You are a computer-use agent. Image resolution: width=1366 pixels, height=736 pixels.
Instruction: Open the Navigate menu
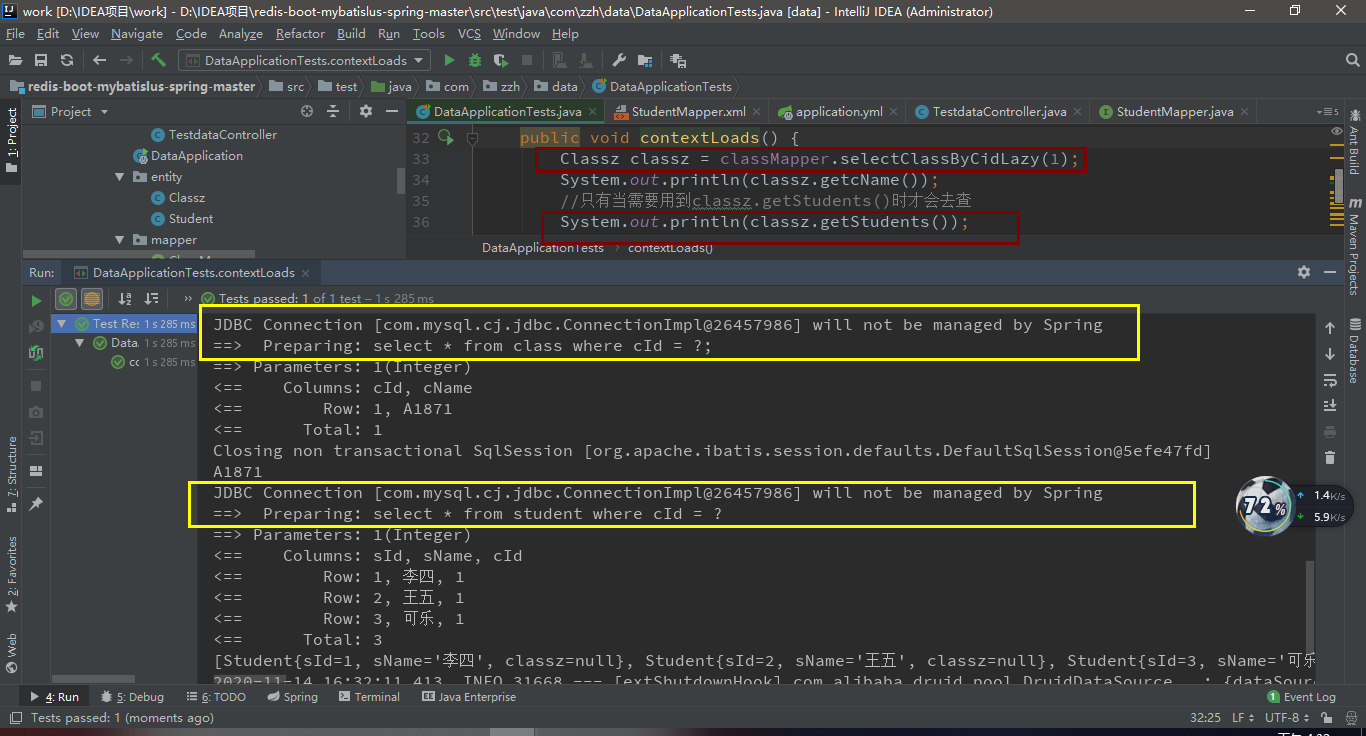(137, 34)
